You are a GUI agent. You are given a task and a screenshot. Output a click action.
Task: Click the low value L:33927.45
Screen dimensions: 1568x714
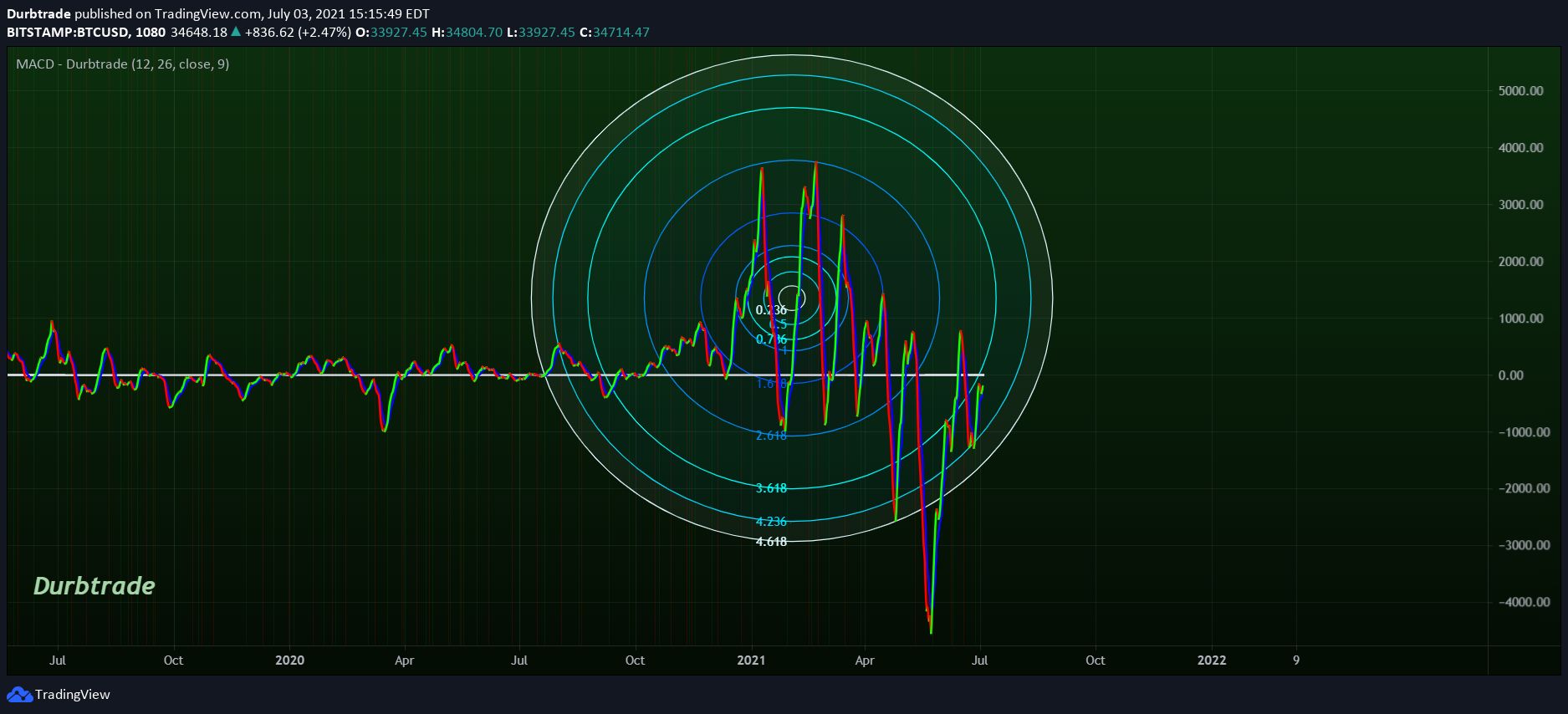pyautogui.click(x=541, y=33)
